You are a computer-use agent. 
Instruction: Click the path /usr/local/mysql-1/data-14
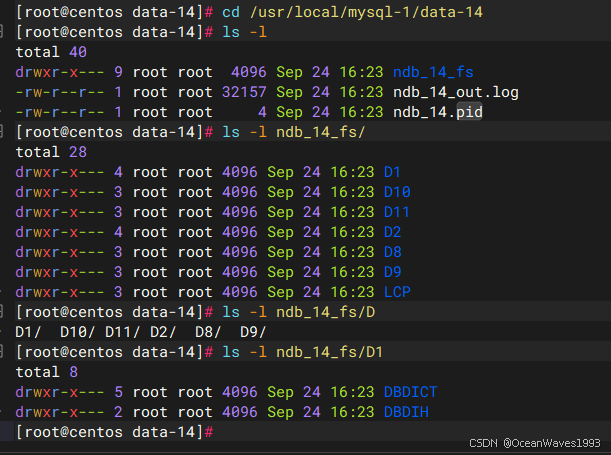(366, 12)
